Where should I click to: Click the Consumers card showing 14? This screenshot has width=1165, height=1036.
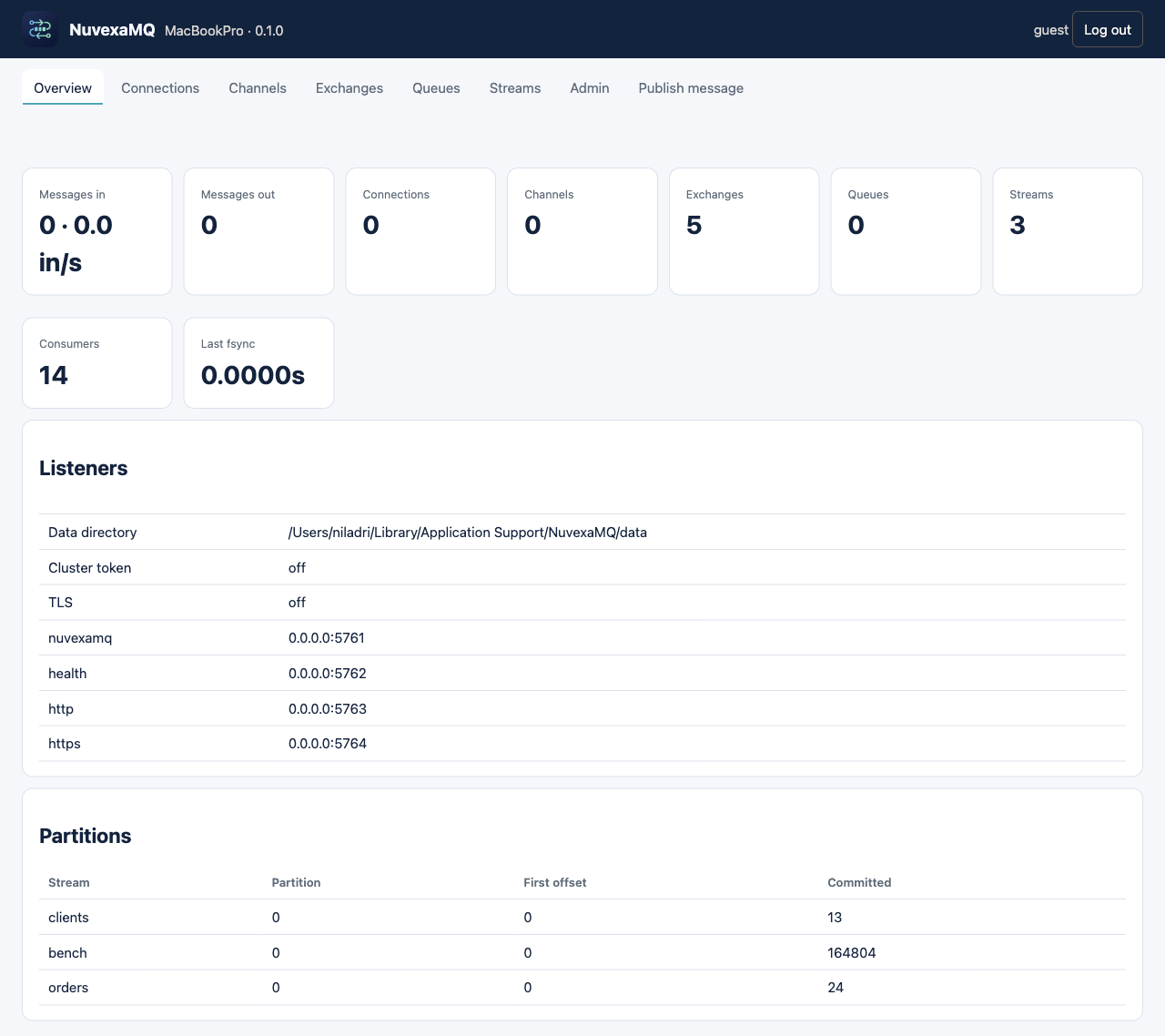[x=97, y=363]
